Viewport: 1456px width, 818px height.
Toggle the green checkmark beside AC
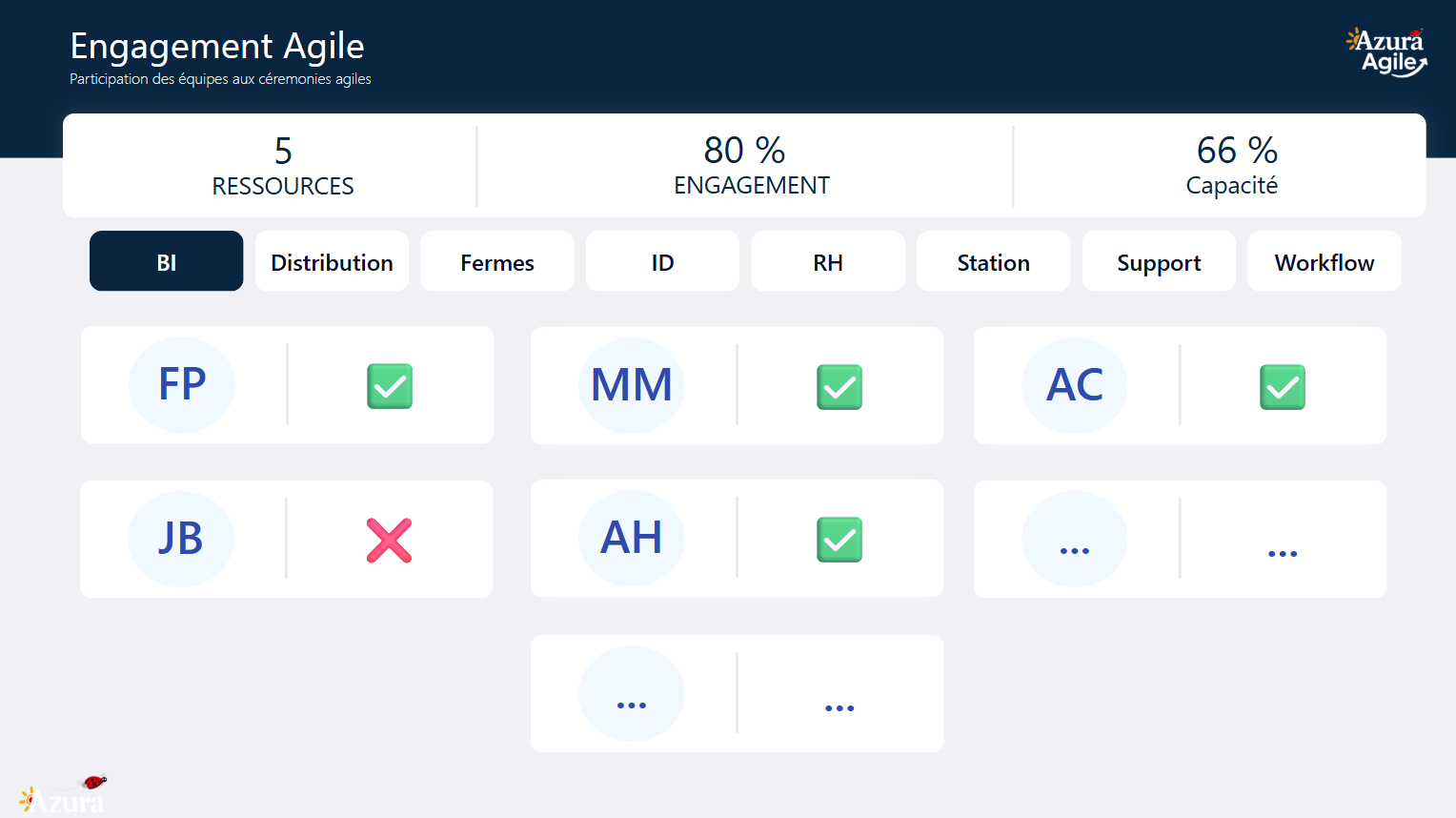coord(1283,387)
